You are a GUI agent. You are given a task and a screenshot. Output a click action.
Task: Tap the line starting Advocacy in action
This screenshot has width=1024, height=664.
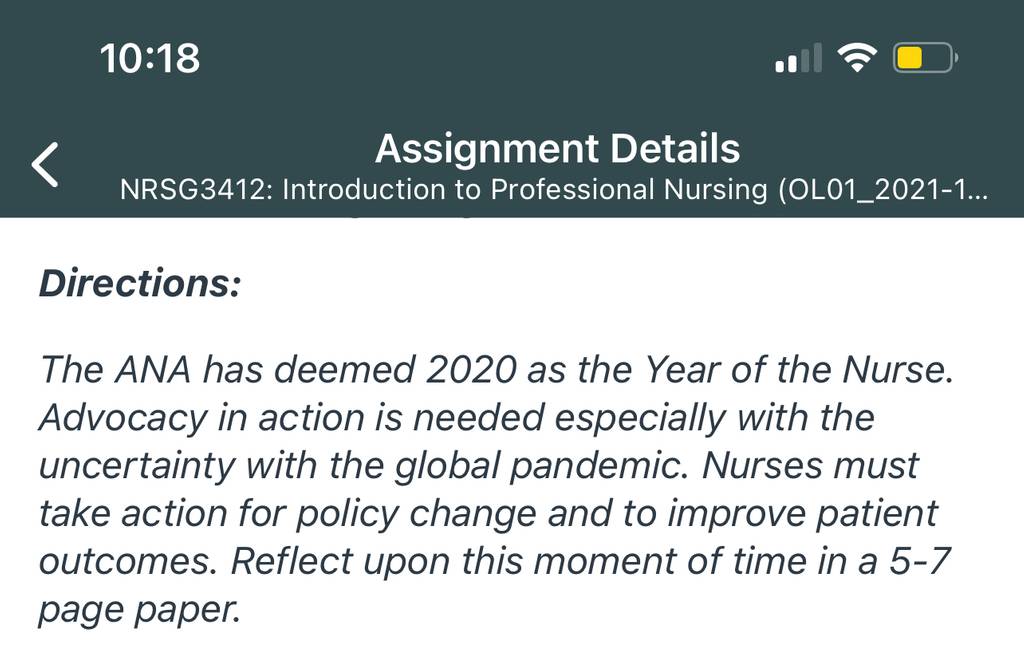456,418
